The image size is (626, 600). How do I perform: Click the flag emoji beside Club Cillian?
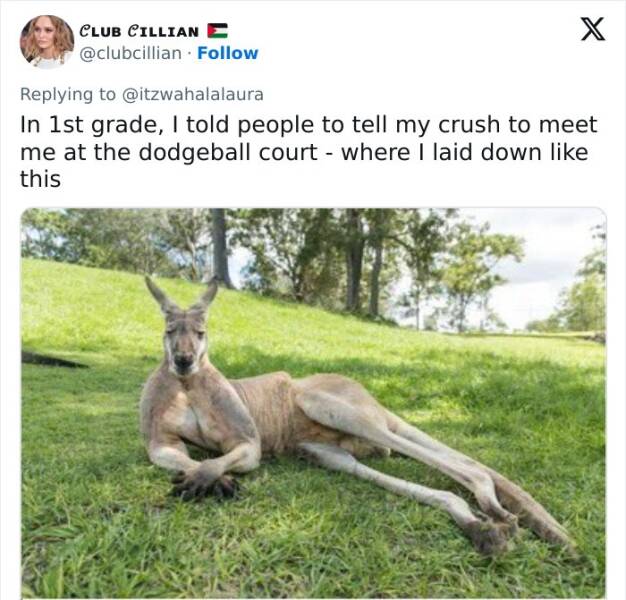217,31
